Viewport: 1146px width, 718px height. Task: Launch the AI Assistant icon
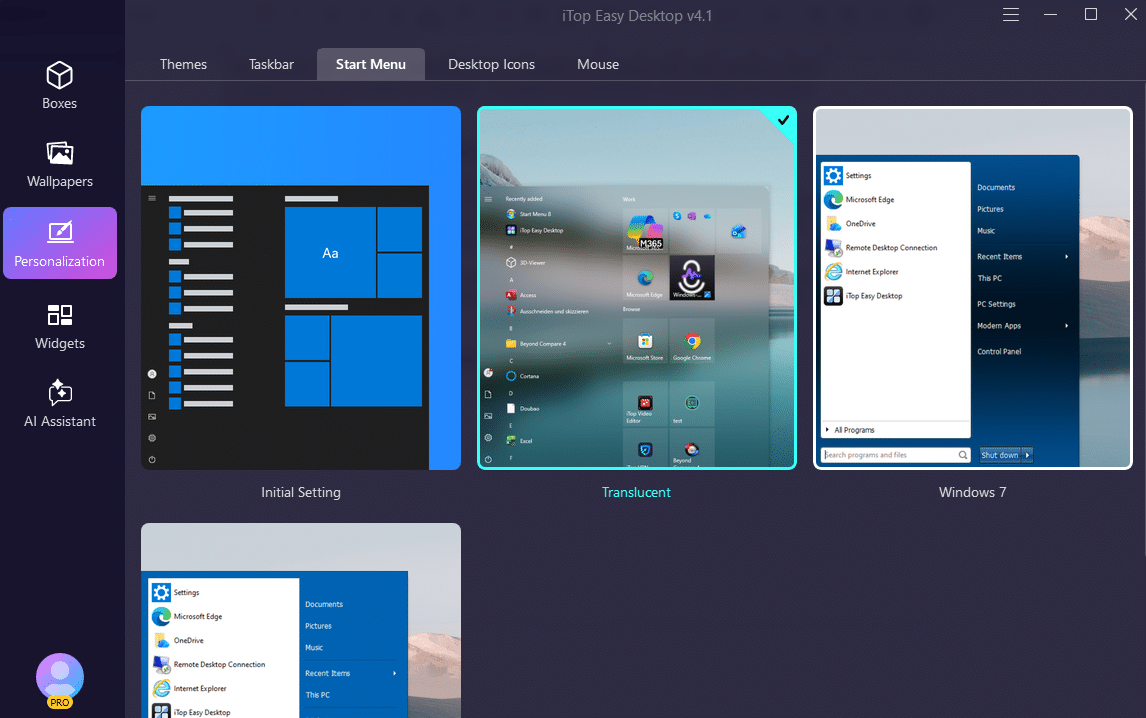[60, 393]
